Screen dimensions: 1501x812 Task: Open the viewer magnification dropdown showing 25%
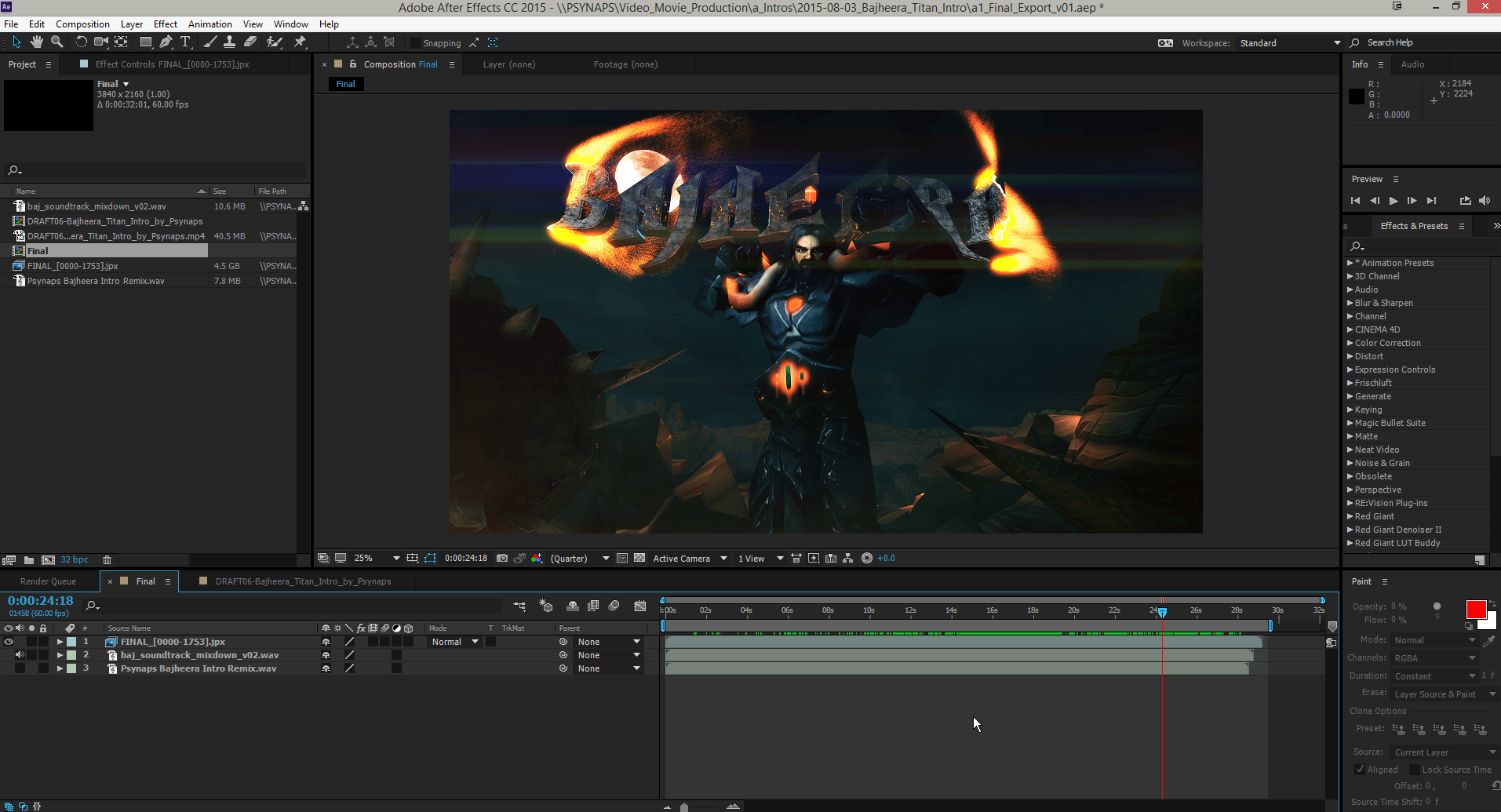click(377, 559)
